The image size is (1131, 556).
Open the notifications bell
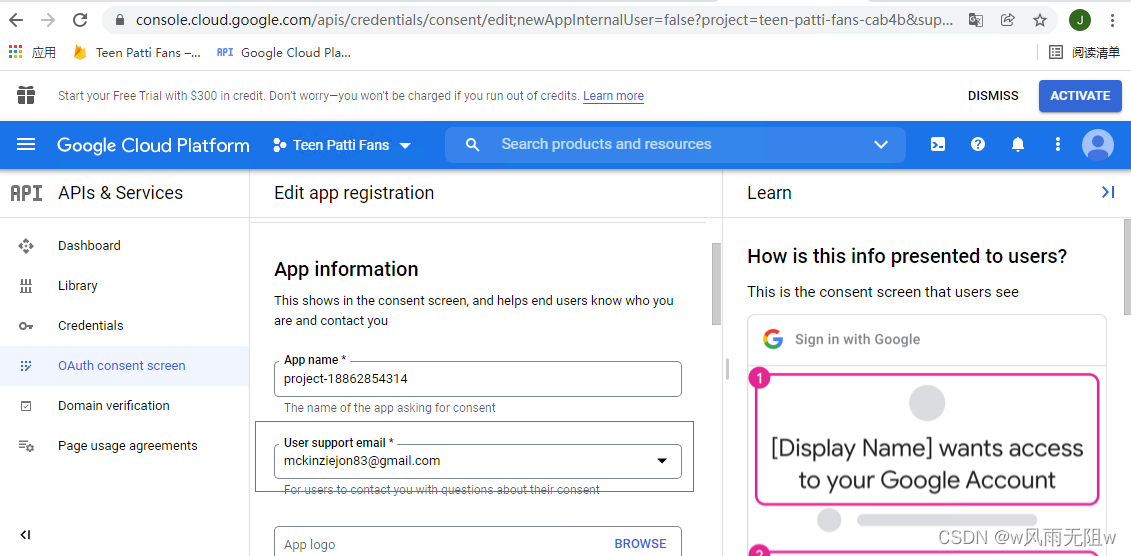[1018, 145]
